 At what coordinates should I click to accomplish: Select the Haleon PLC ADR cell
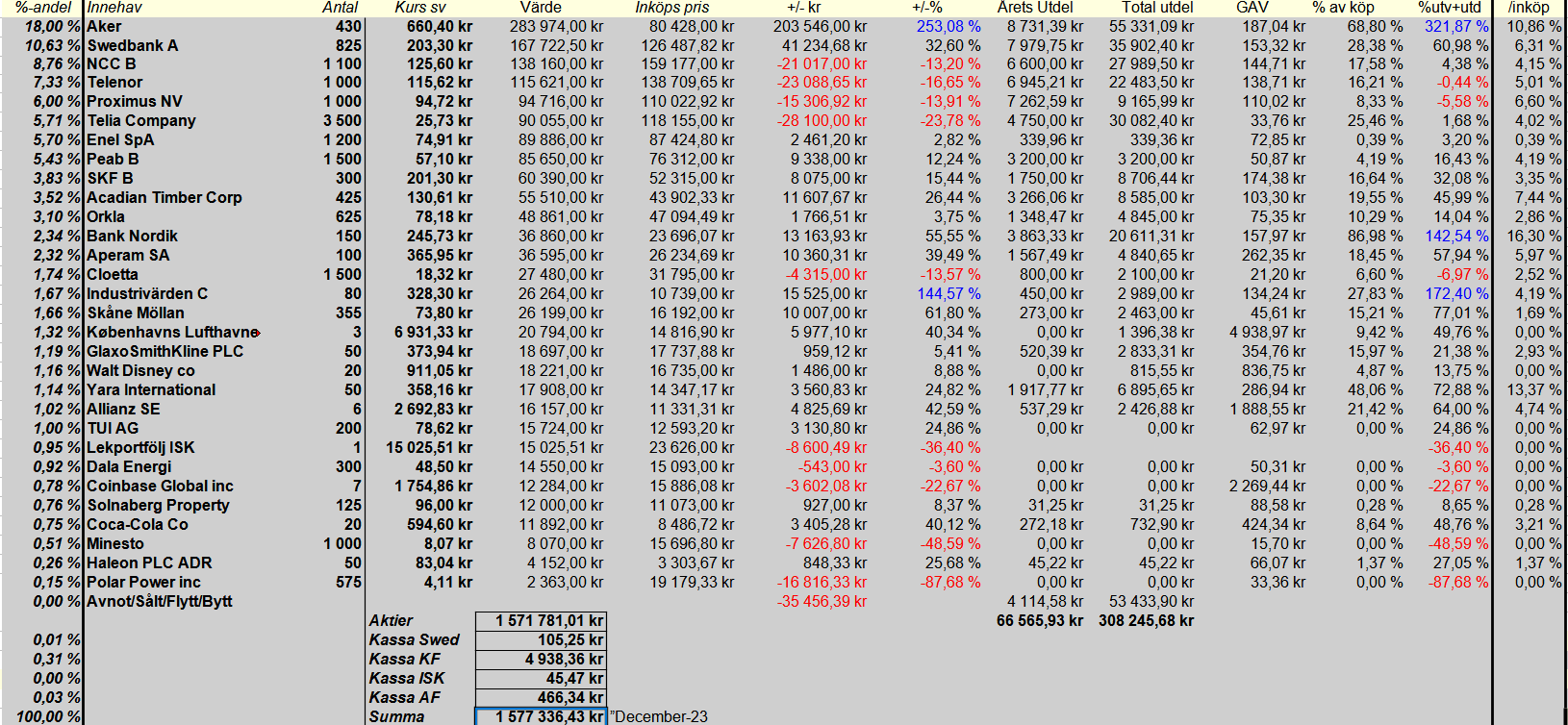(149, 563)
